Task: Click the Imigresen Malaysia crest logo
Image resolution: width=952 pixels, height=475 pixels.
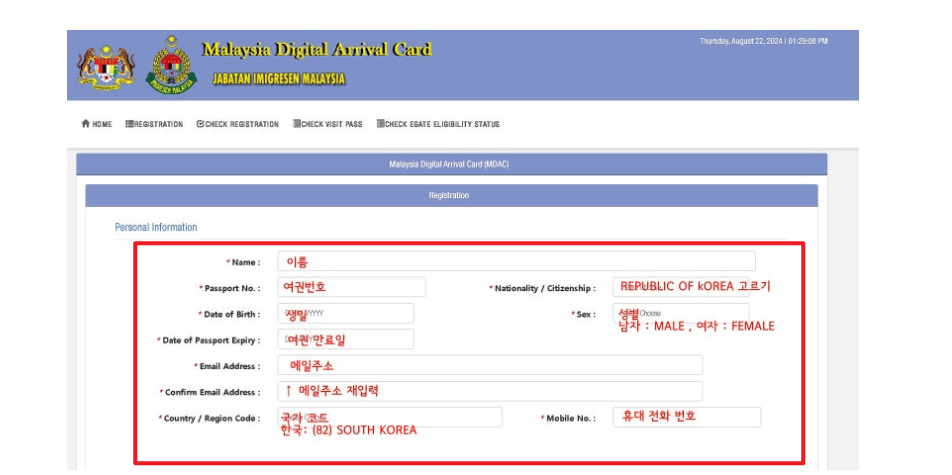Action: [x=172, y=64]
